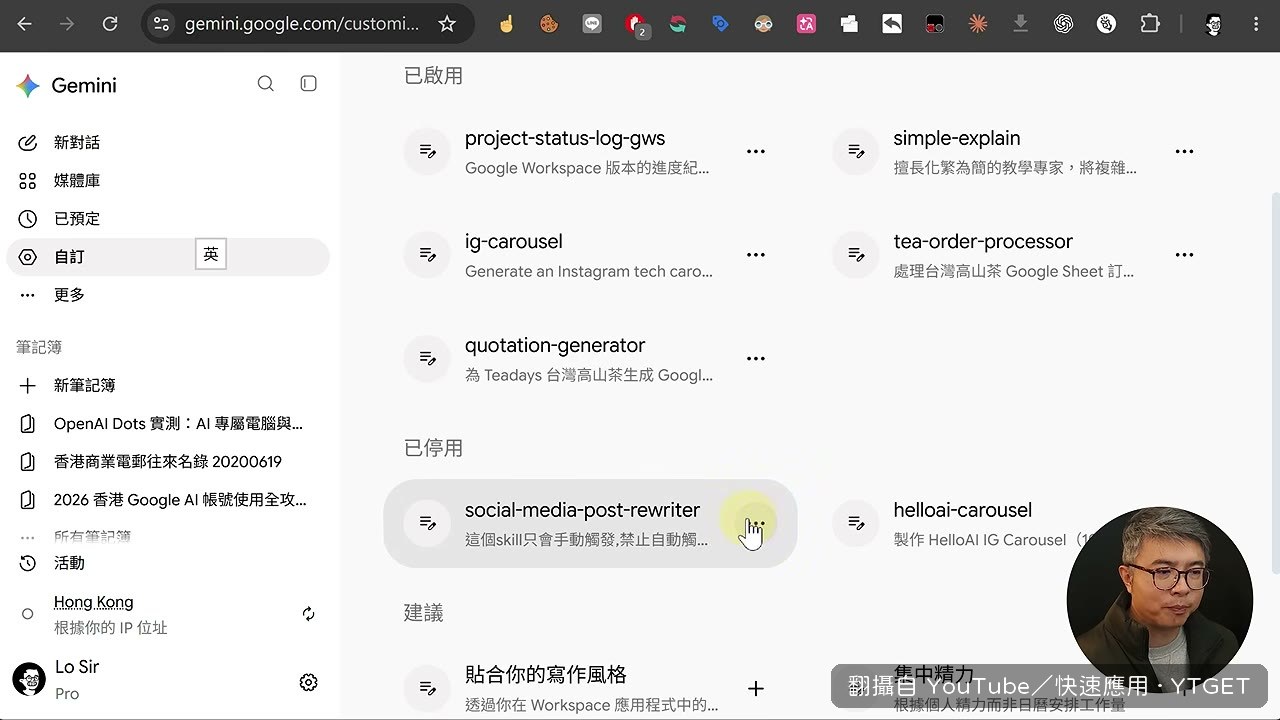1280x720 pixels.
Task: Open more options for social-media-post-rewriter
Action: coord(756,523)
